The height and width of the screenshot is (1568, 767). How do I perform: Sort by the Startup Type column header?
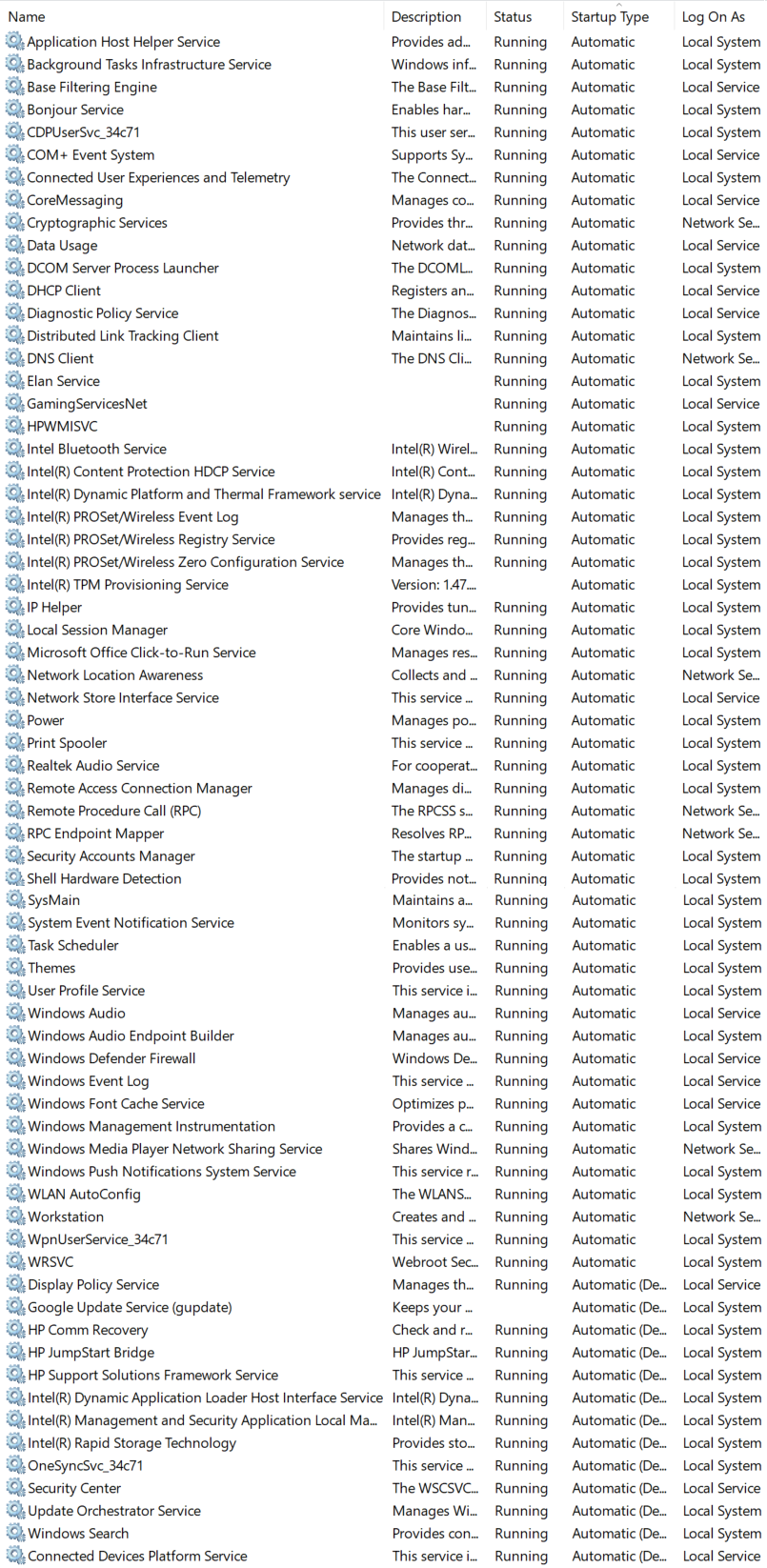click(610, 17)
